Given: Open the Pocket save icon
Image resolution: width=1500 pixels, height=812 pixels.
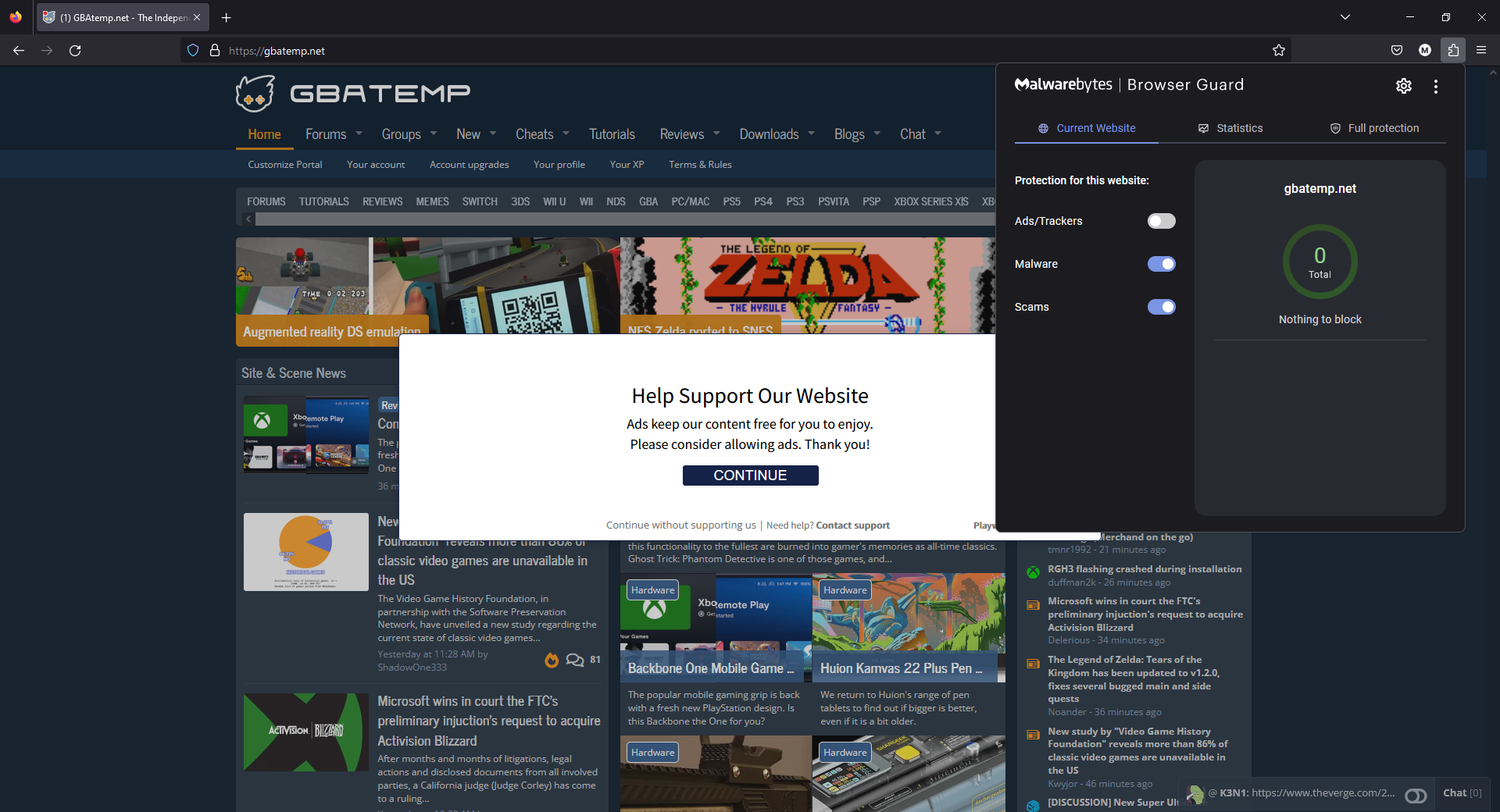Looking at the screenshot, I should [x=1397, y=50].
